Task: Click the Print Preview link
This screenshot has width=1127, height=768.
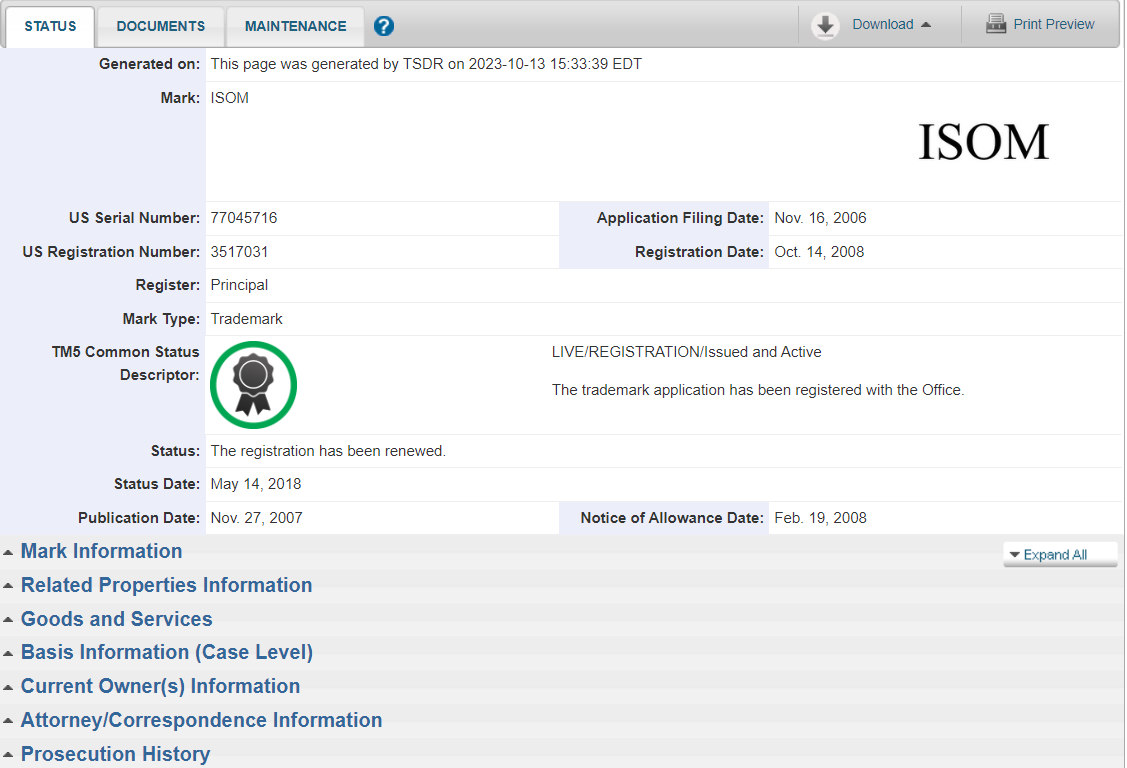Action: [x=1054, y=24]
